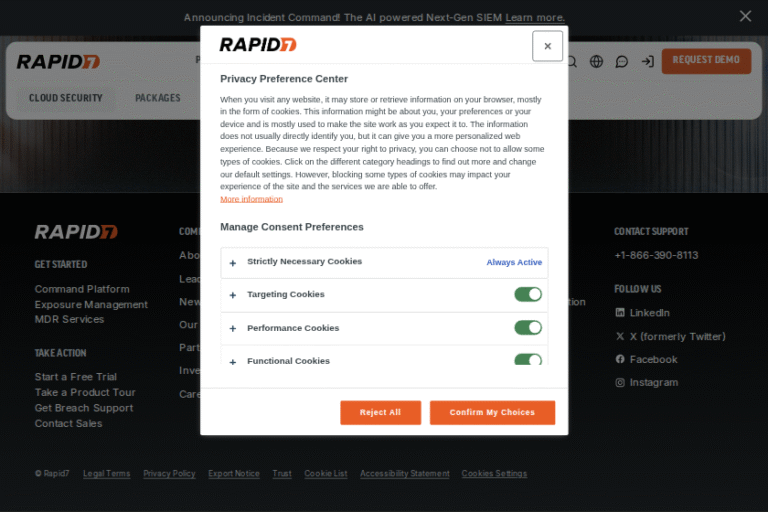Click the Instagram icon in footer
Screen dimensions: 768x512
click(x=620, y=383)
